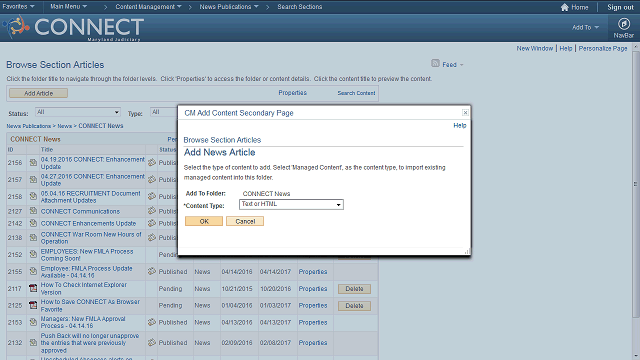
Task: Click publish icon next to CONNECT Communications
Action: [x=152, y=211]
